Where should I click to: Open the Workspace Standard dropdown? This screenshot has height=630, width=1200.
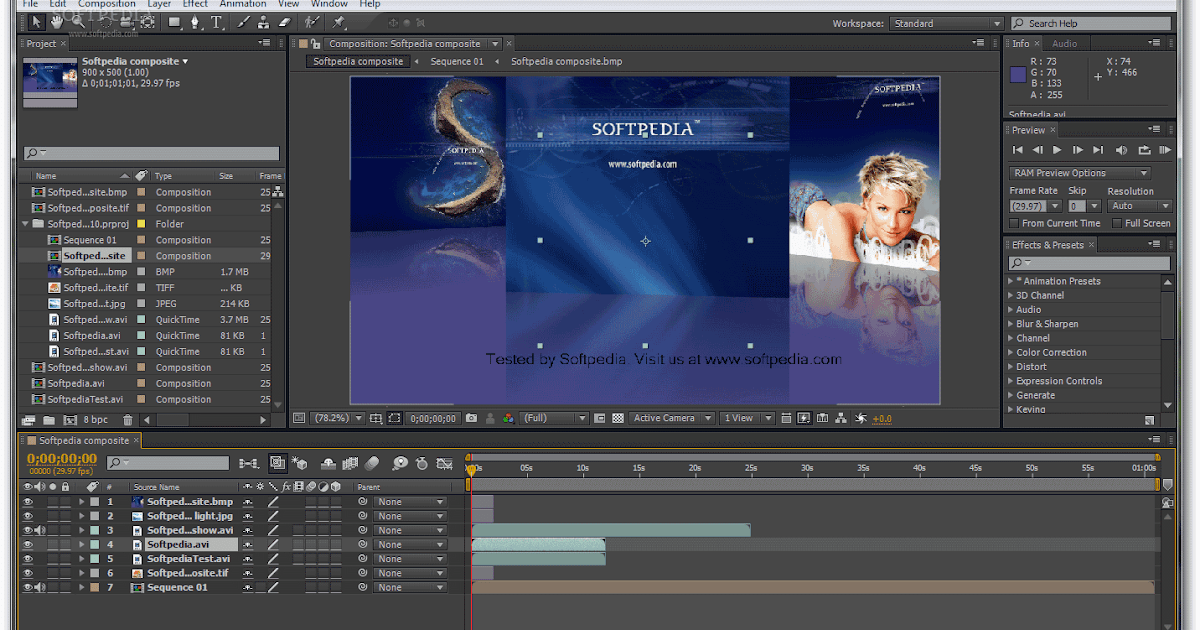(x=946, y=23)
